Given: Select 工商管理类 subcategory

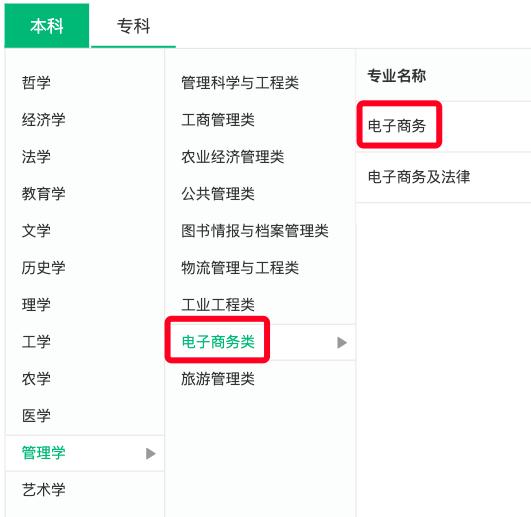Looking at the screenshot, I should pyautogui.click(x=218, y=120).
